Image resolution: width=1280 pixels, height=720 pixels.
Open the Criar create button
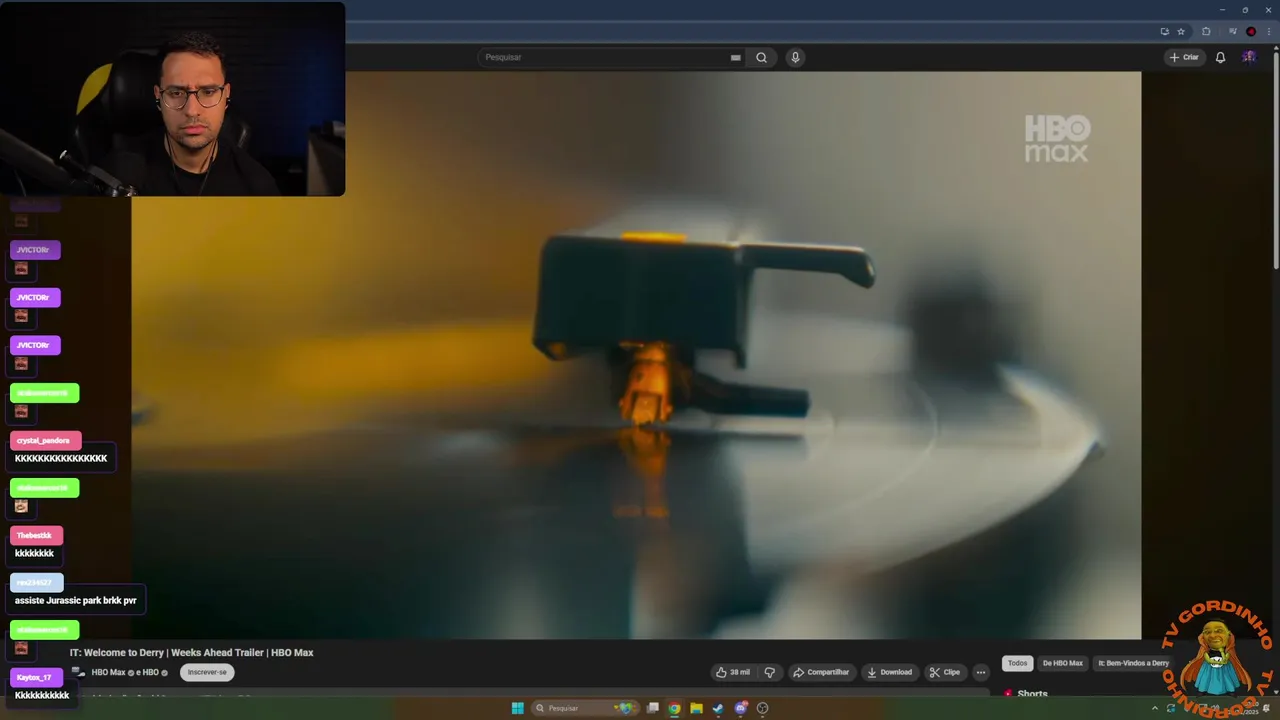click(1184, 57)
